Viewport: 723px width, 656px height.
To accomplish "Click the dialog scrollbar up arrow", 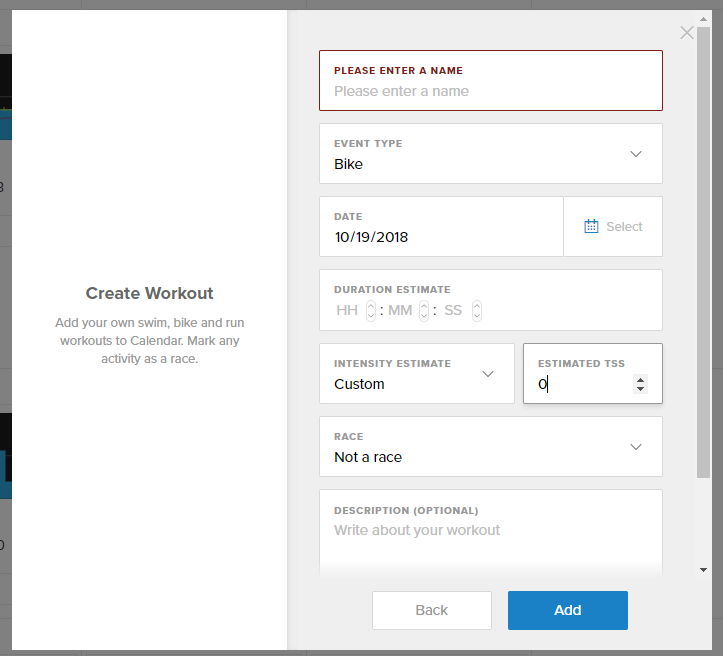I will 703,19.
